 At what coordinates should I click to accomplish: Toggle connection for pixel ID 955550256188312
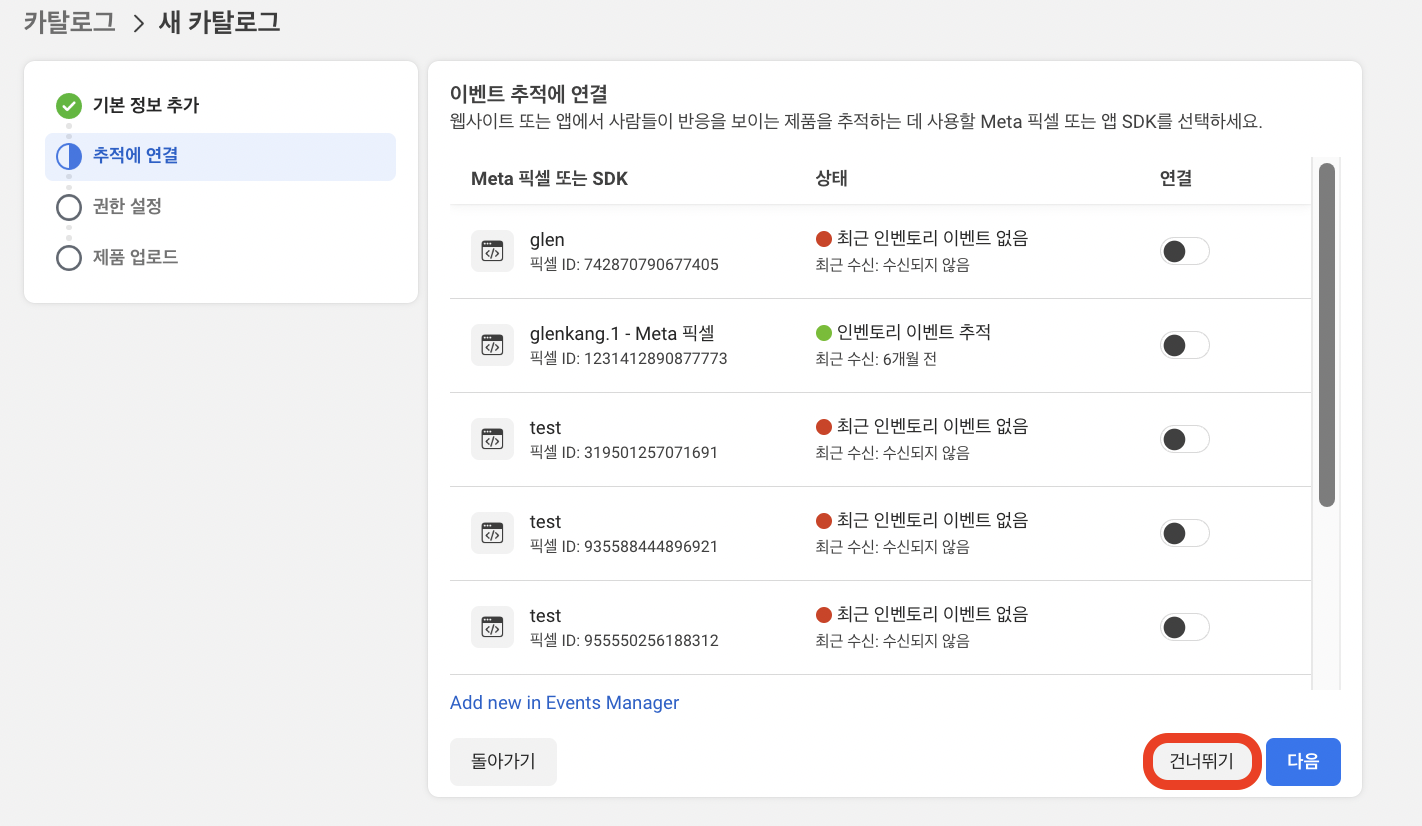pos(1184,627)
